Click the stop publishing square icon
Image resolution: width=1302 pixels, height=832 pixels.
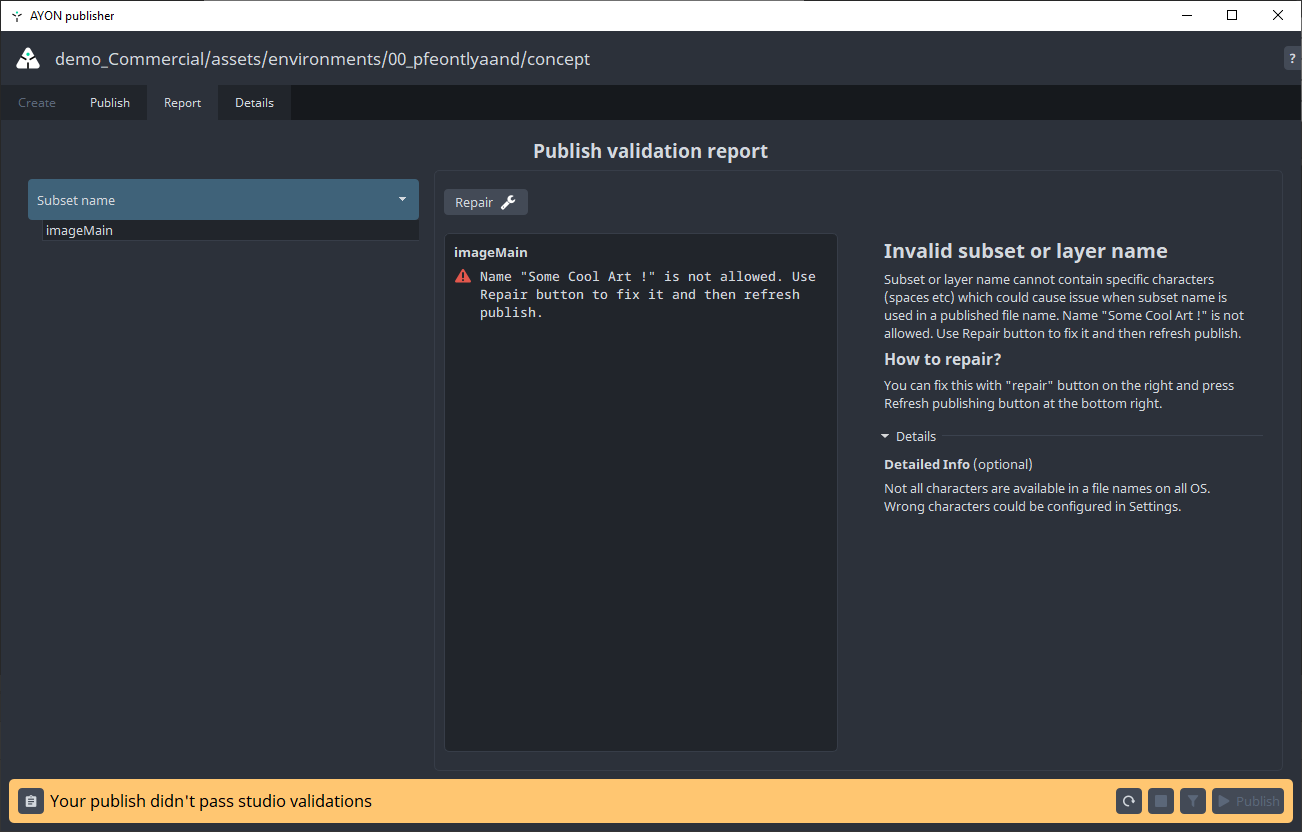pos(1160,801)
